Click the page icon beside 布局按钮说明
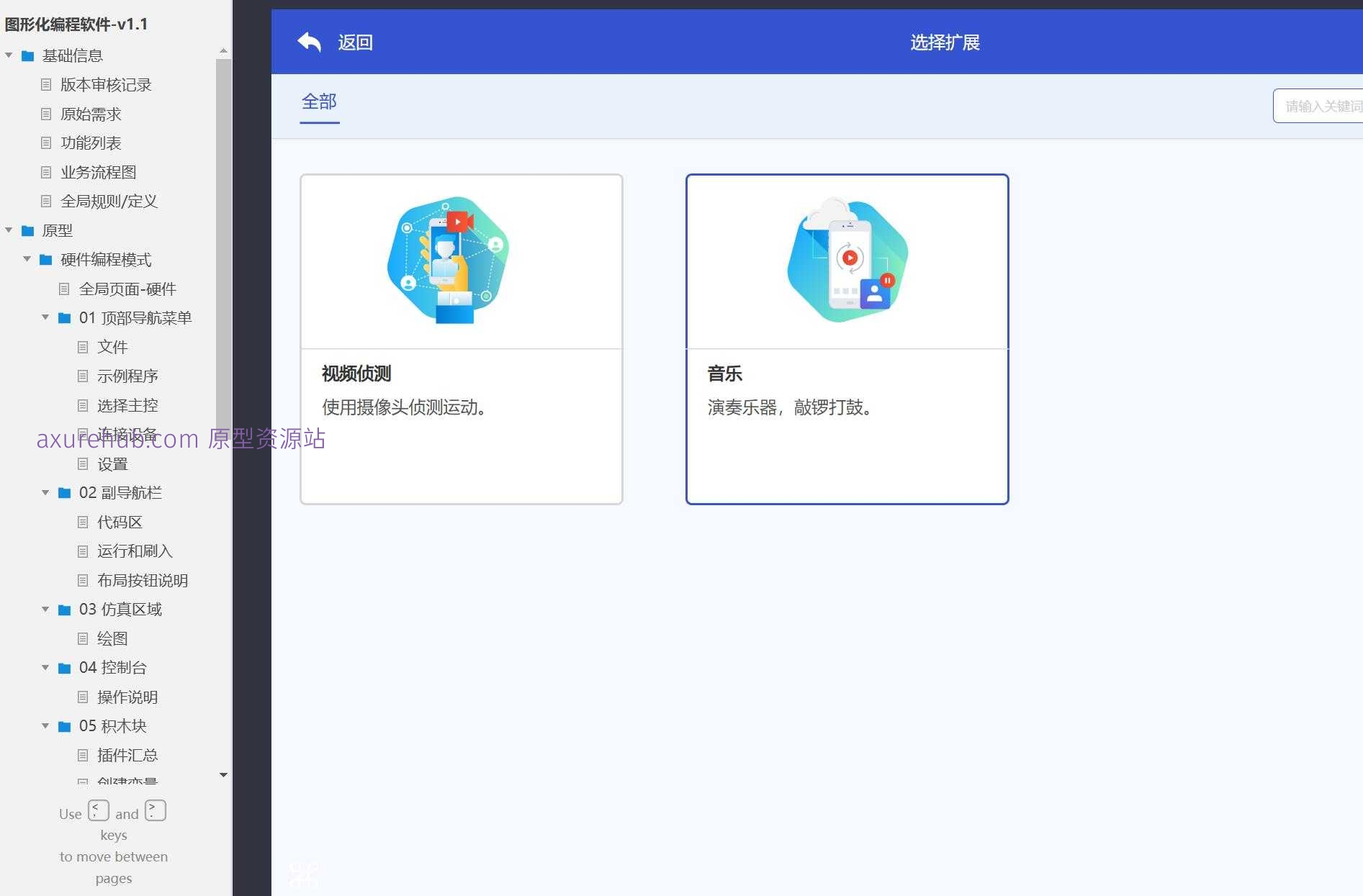 click(x=83, y=580)
